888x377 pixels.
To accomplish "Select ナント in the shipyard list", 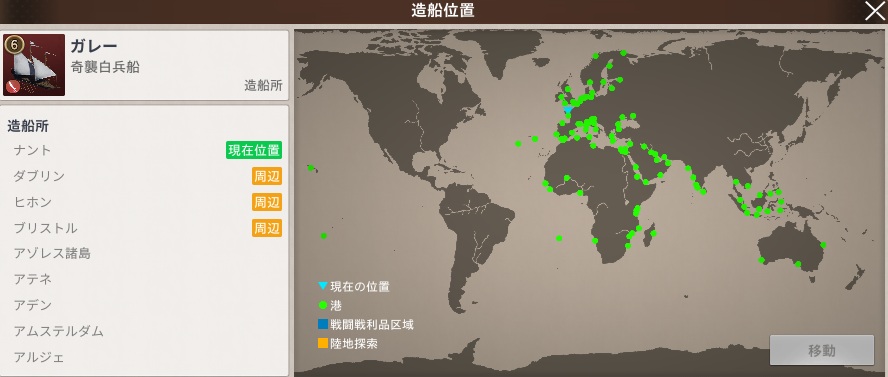I will point(144,150).
